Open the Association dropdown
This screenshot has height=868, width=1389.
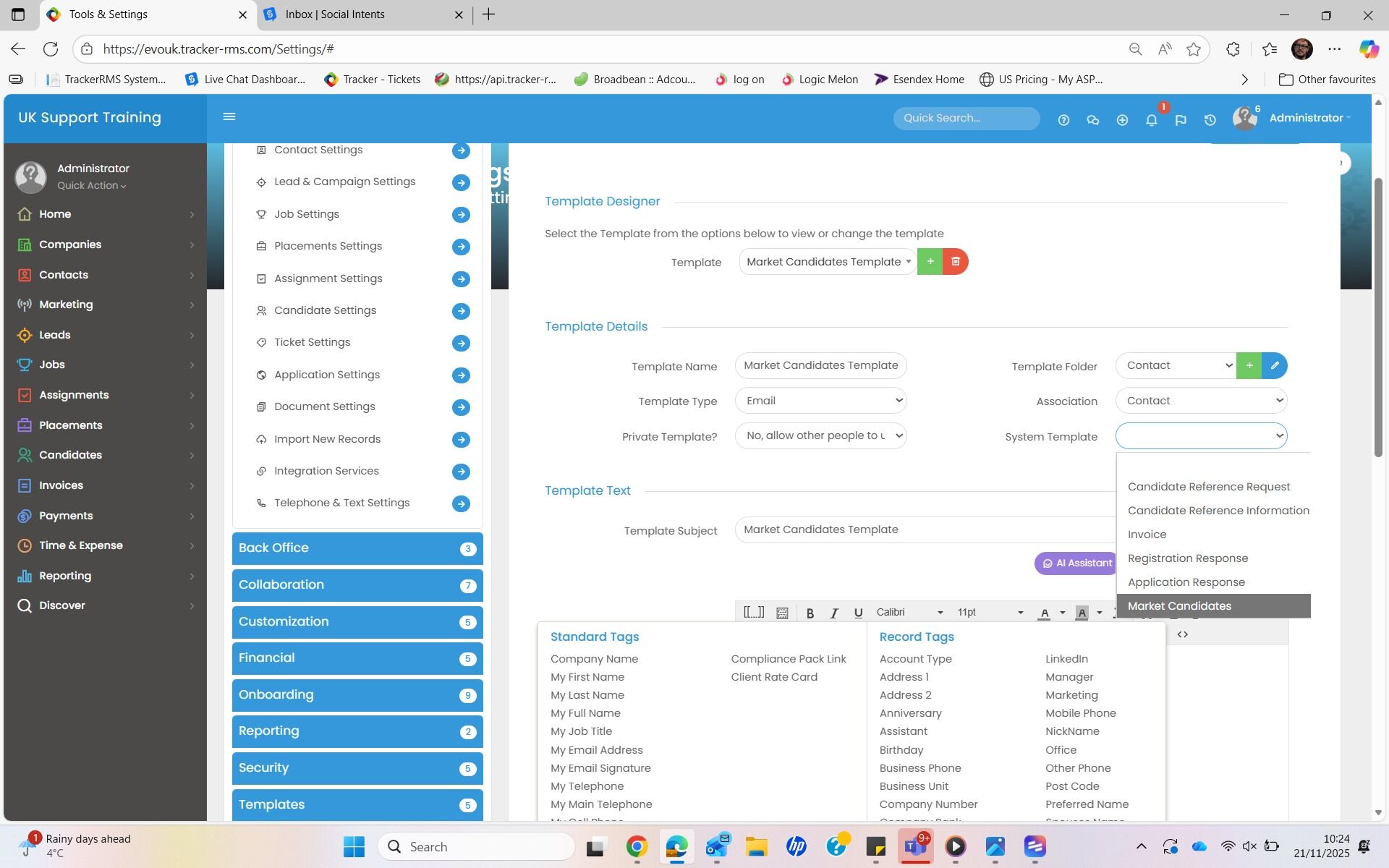[1201, 401]
